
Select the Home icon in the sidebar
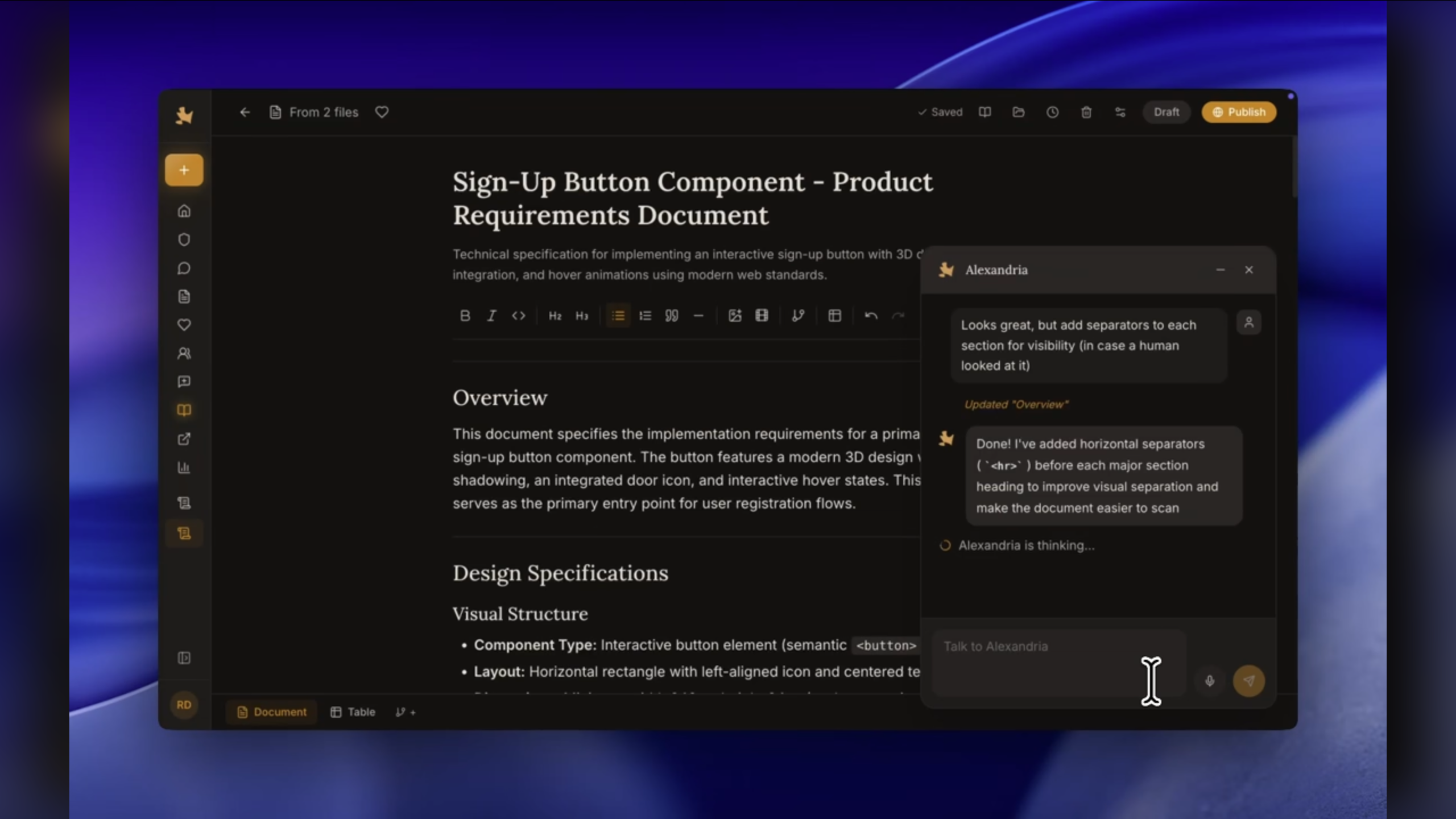click(x=184, y=211)
